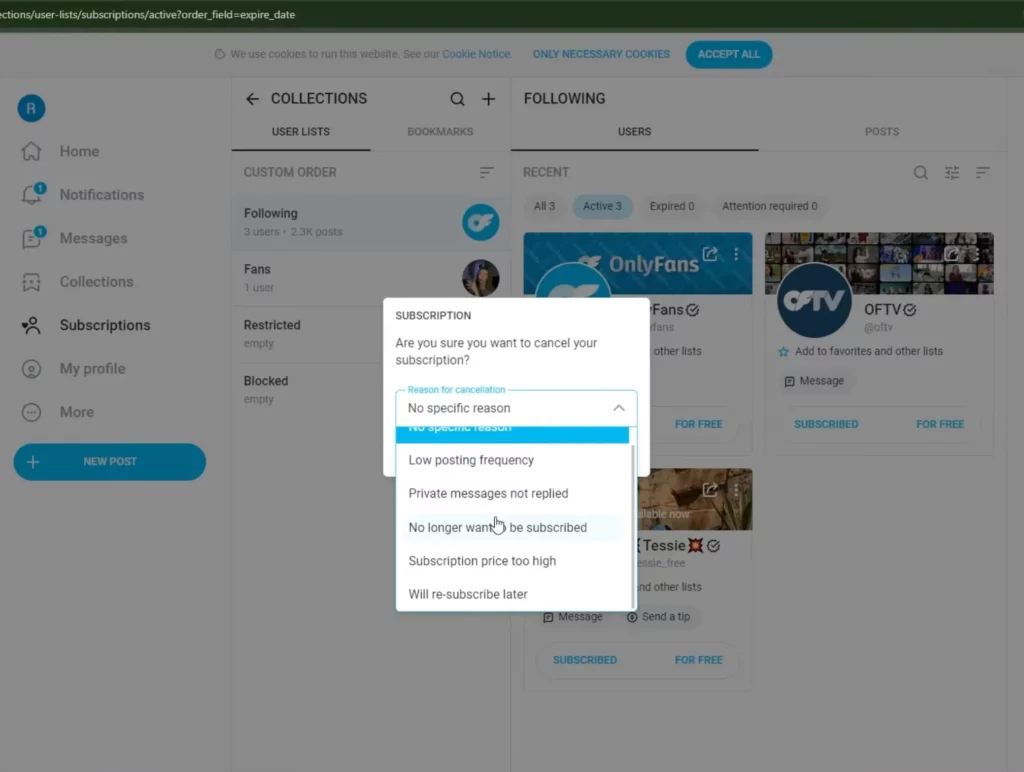The width and height of the screenshot is (1024, 772).
Task: Click the back arrow beside Collections
Action: tap(252, 99)
